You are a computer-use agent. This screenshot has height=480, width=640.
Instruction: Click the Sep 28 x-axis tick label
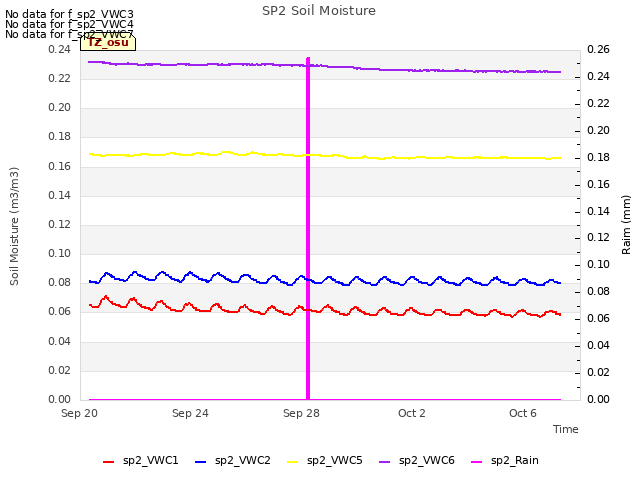301,413
